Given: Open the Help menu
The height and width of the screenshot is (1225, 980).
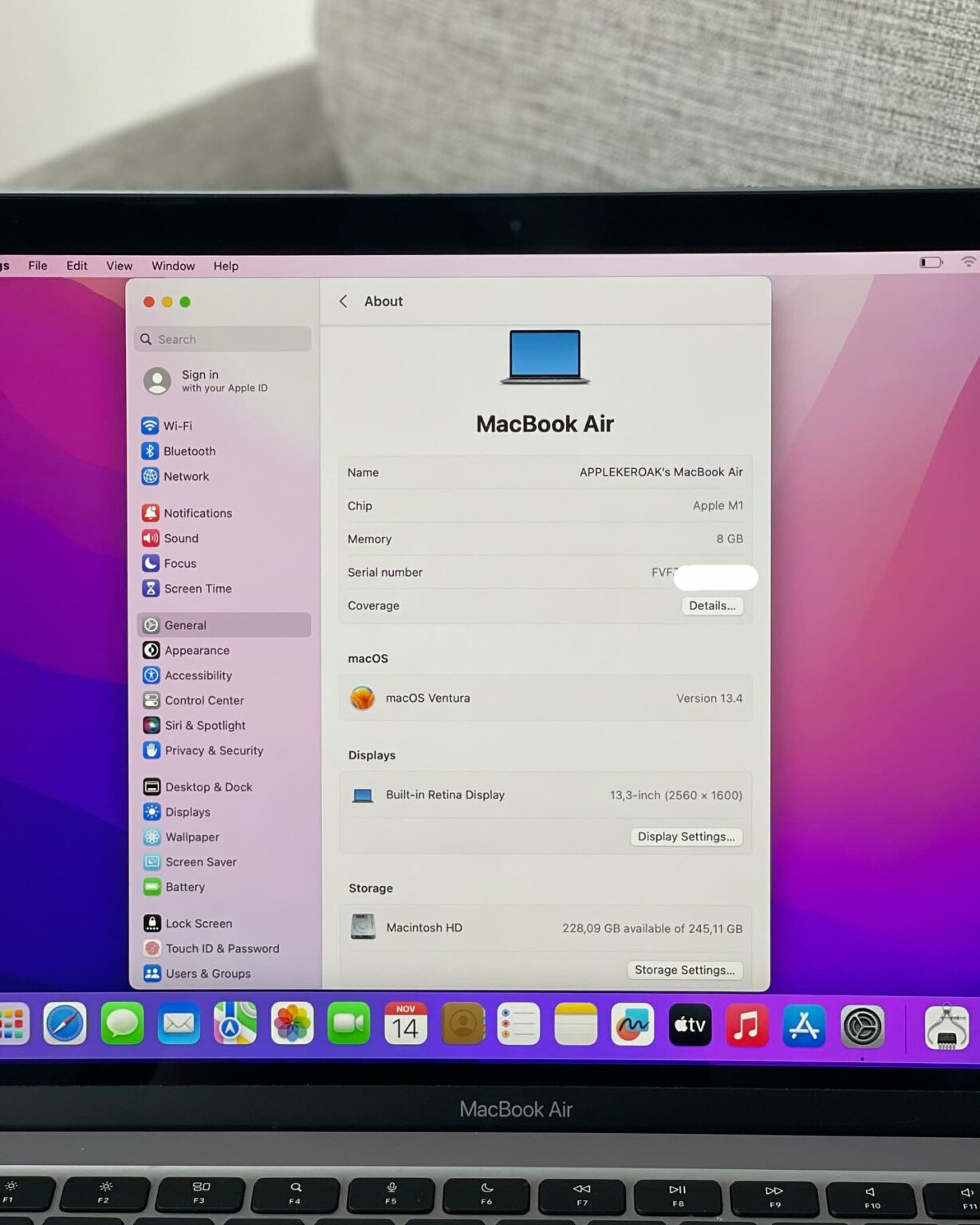Looking at the screenshot, I should [226, 266].
